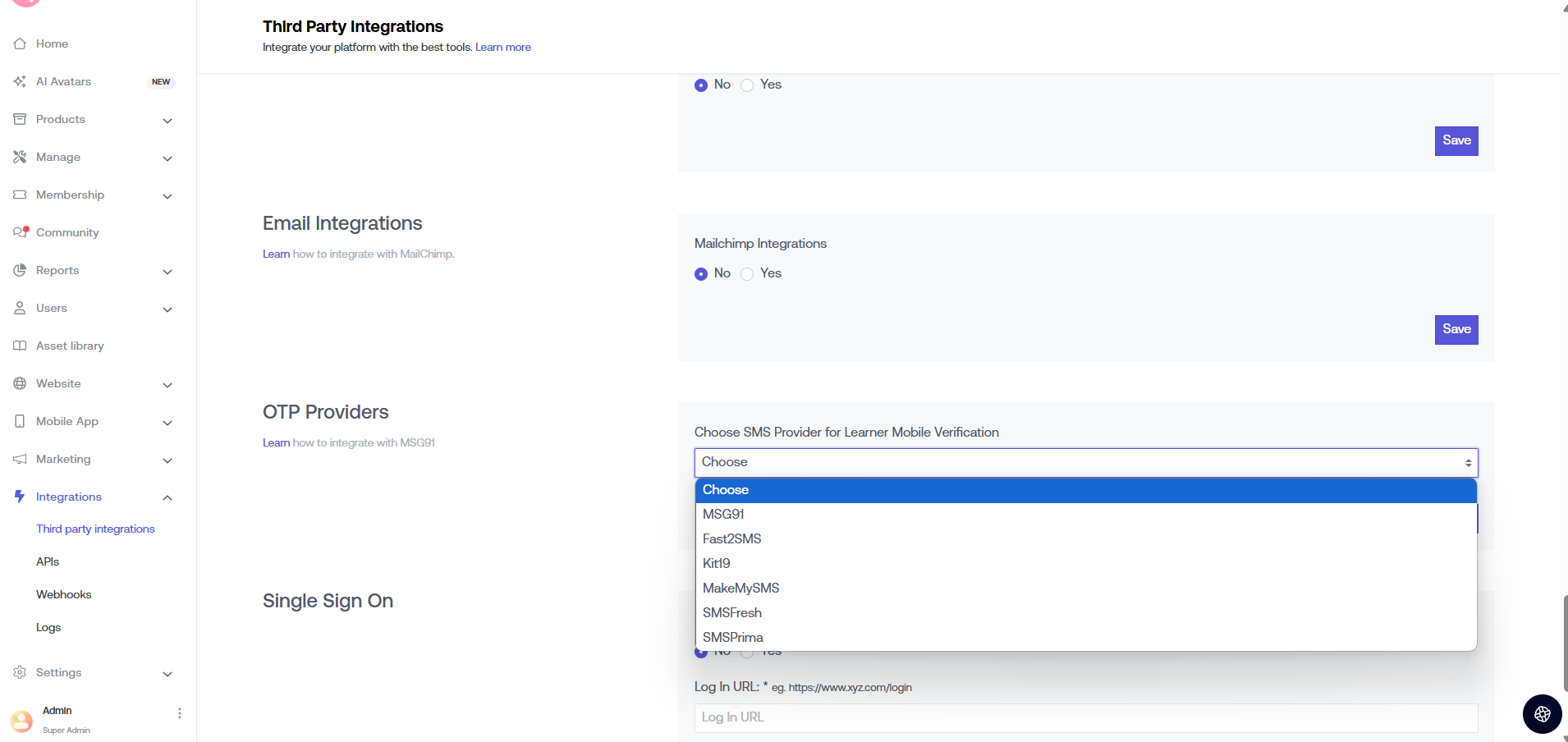Expand the Products menu chevron
This screenshot has height=742, width=1568.
pos(167,121)
